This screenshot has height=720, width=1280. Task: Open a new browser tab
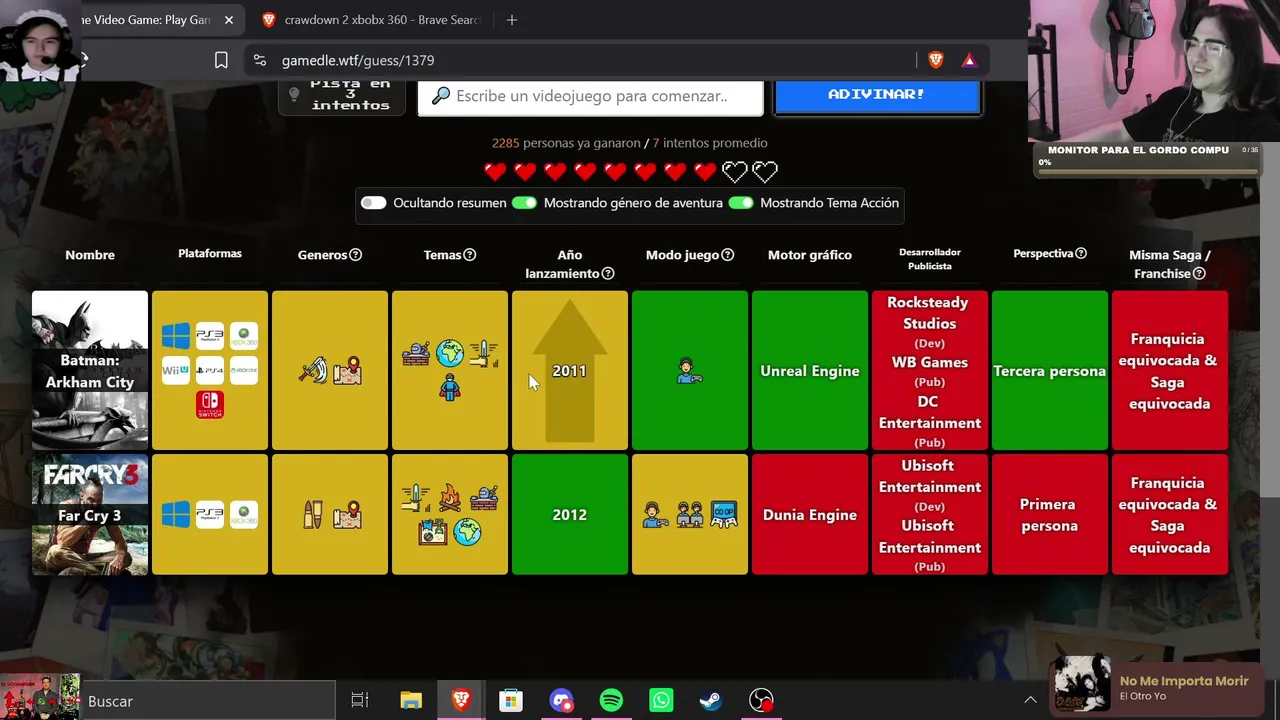(x=512, y=20)
